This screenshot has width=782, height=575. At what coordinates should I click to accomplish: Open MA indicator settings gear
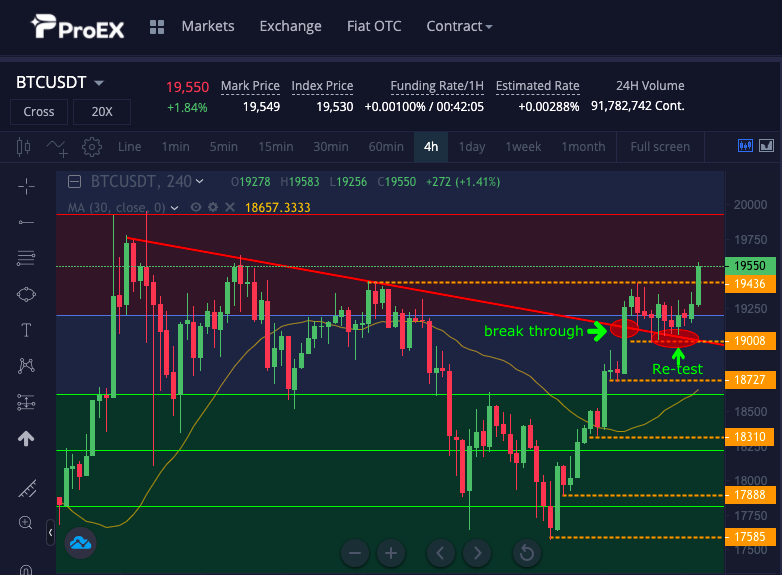[x=213, y=207]
